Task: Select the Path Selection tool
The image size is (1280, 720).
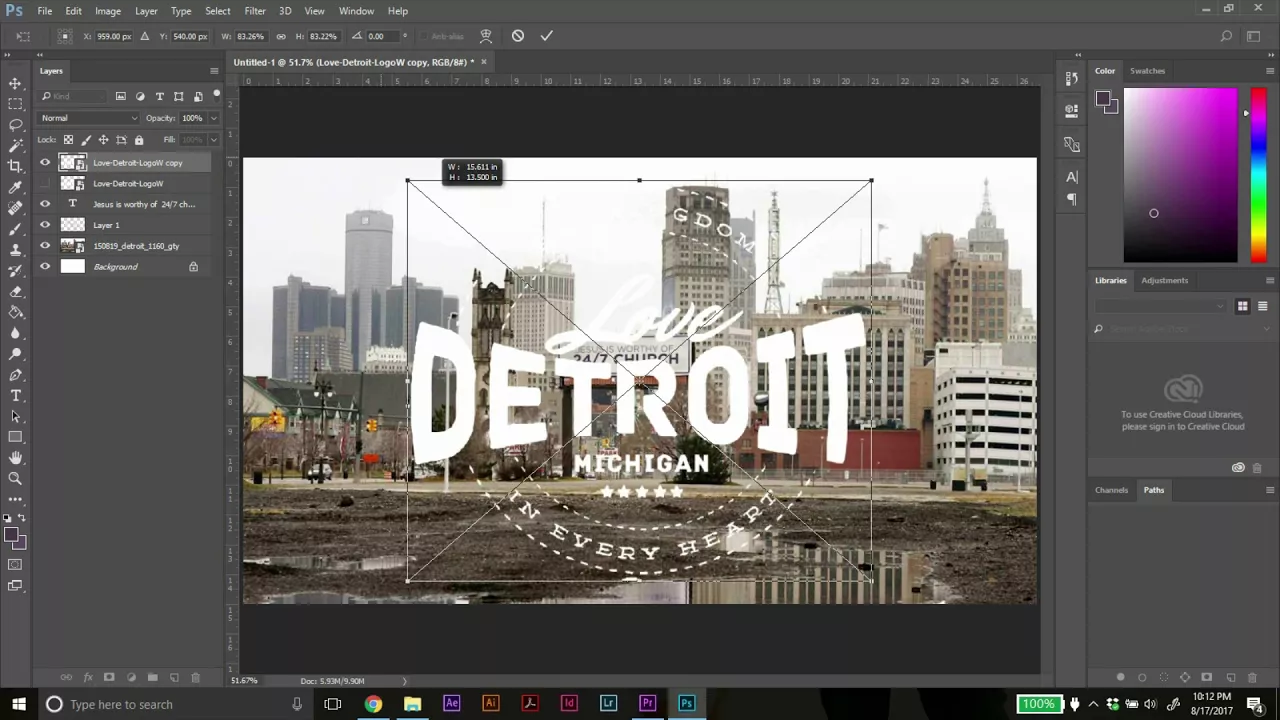Action: pos(15,416)
